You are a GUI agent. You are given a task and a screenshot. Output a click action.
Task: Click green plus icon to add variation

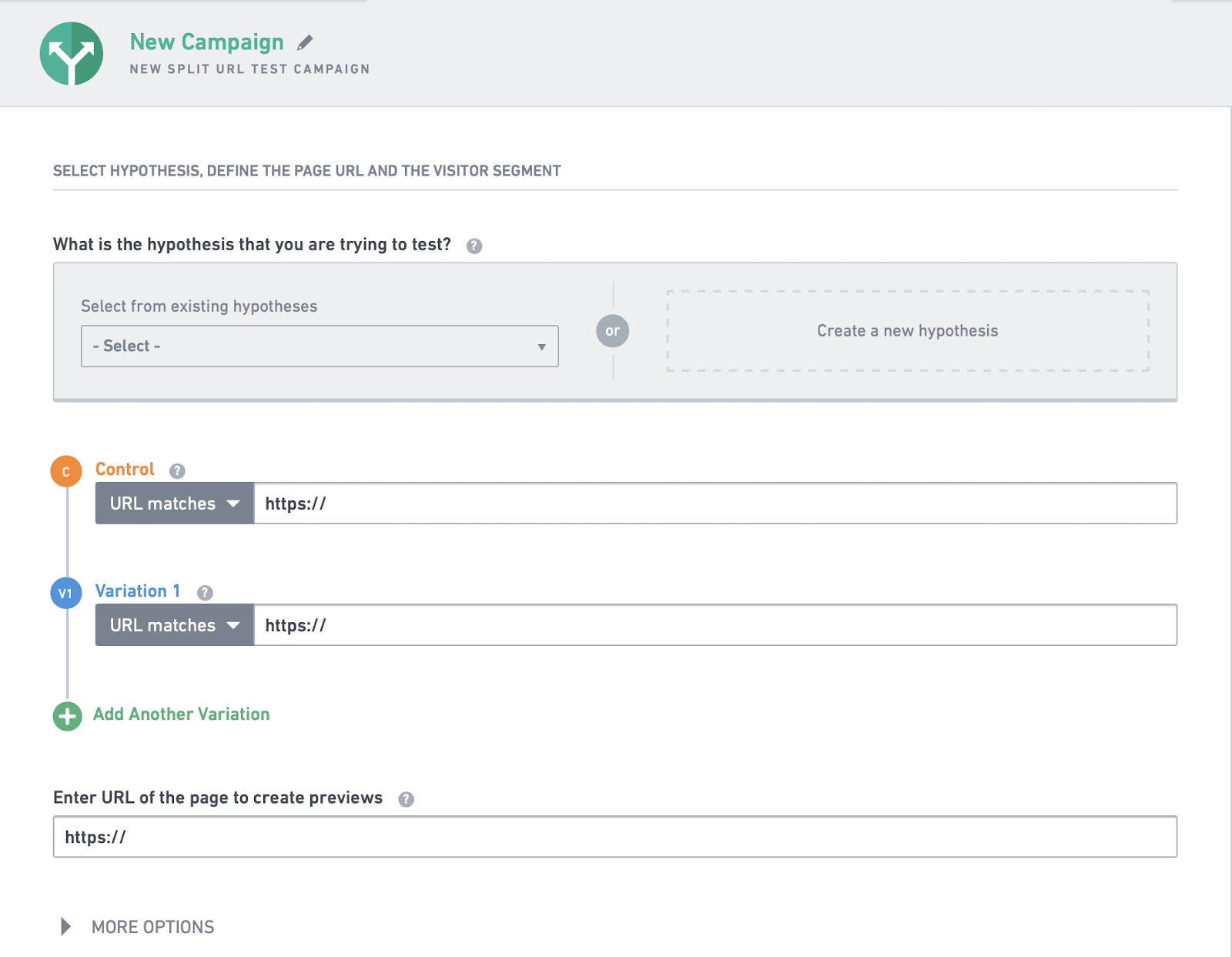pyautogui.click(x=68, y=716)
